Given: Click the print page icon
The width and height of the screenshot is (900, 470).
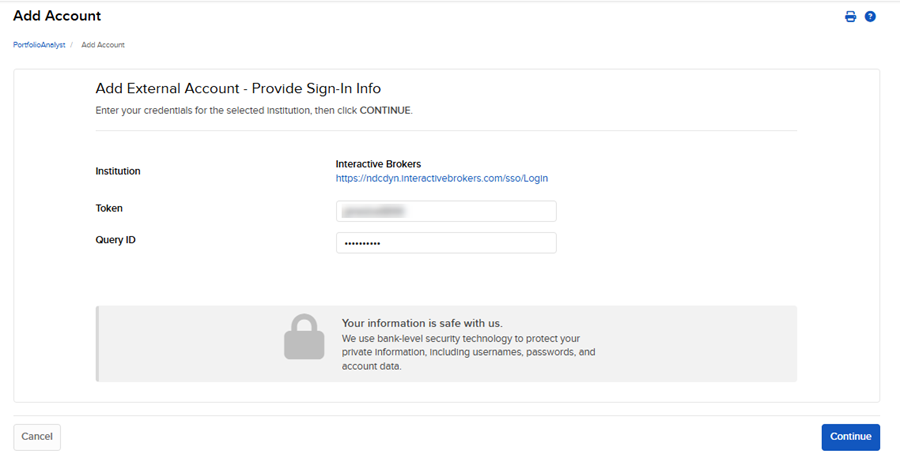Looking at the screenshot, I should click(x=850, y=17).
